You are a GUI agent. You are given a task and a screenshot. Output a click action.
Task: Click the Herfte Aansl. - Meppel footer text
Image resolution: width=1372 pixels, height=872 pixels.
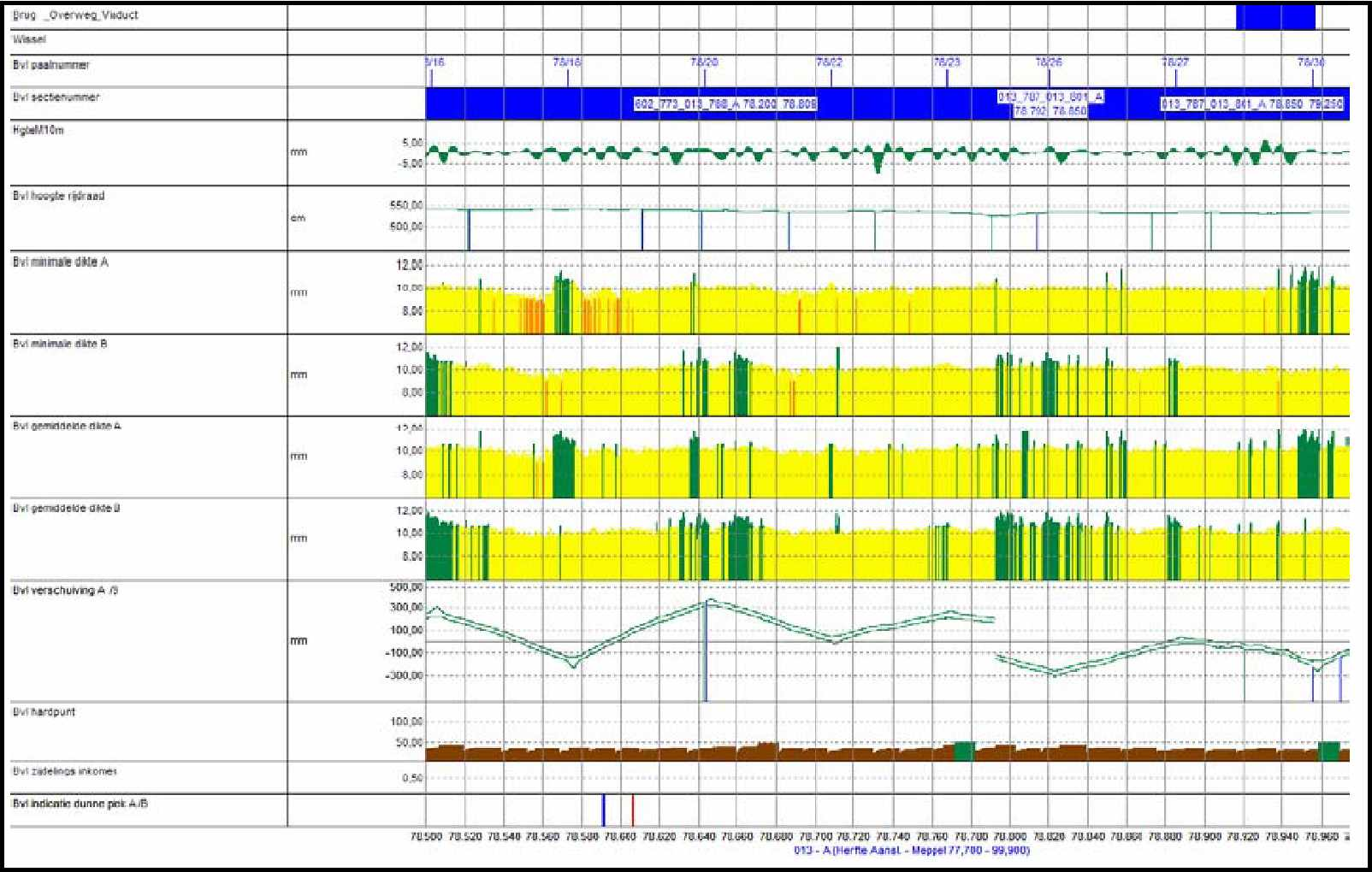912,851
